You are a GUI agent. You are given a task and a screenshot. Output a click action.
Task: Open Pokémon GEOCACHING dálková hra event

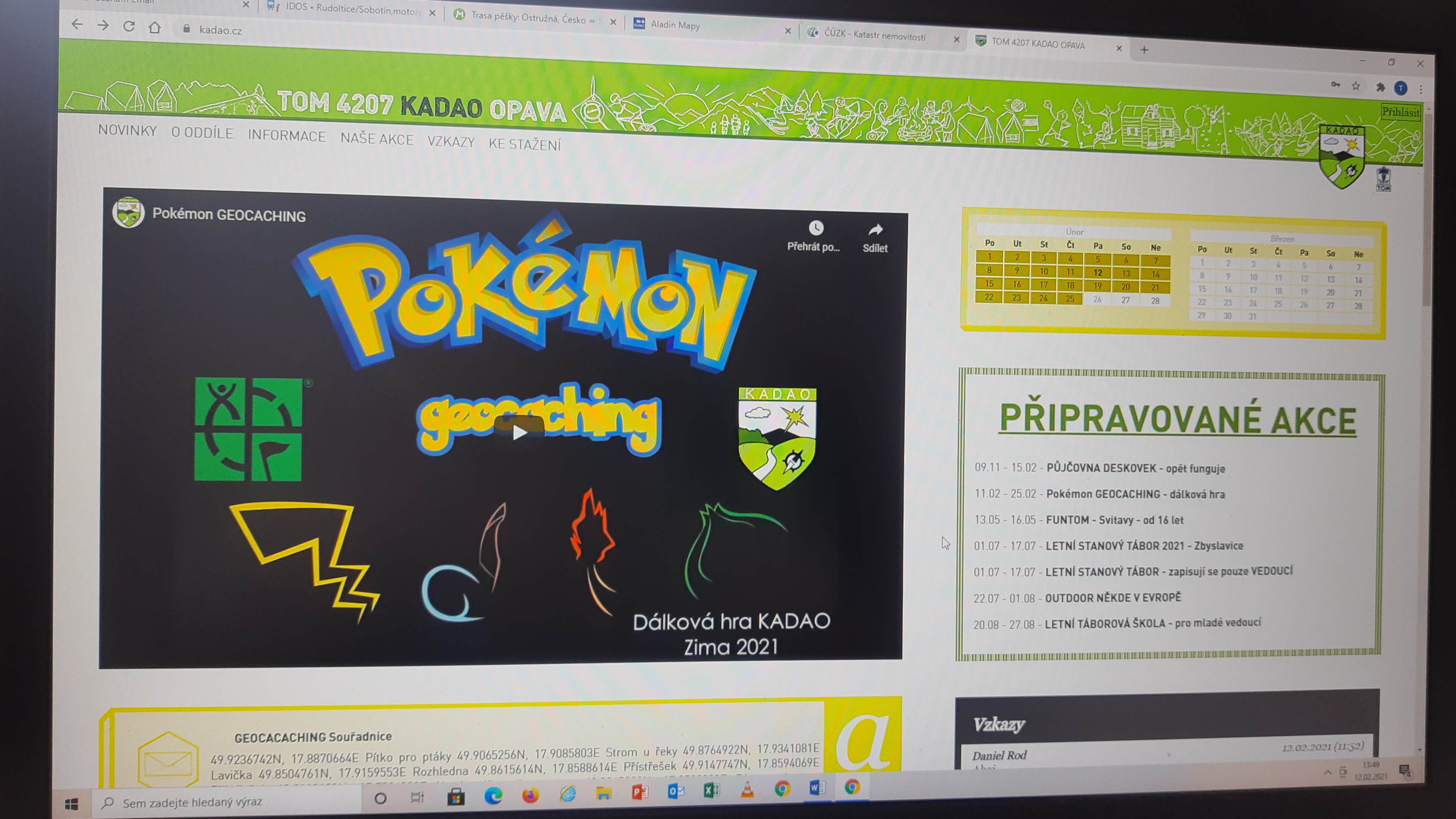pos(1135,494)
